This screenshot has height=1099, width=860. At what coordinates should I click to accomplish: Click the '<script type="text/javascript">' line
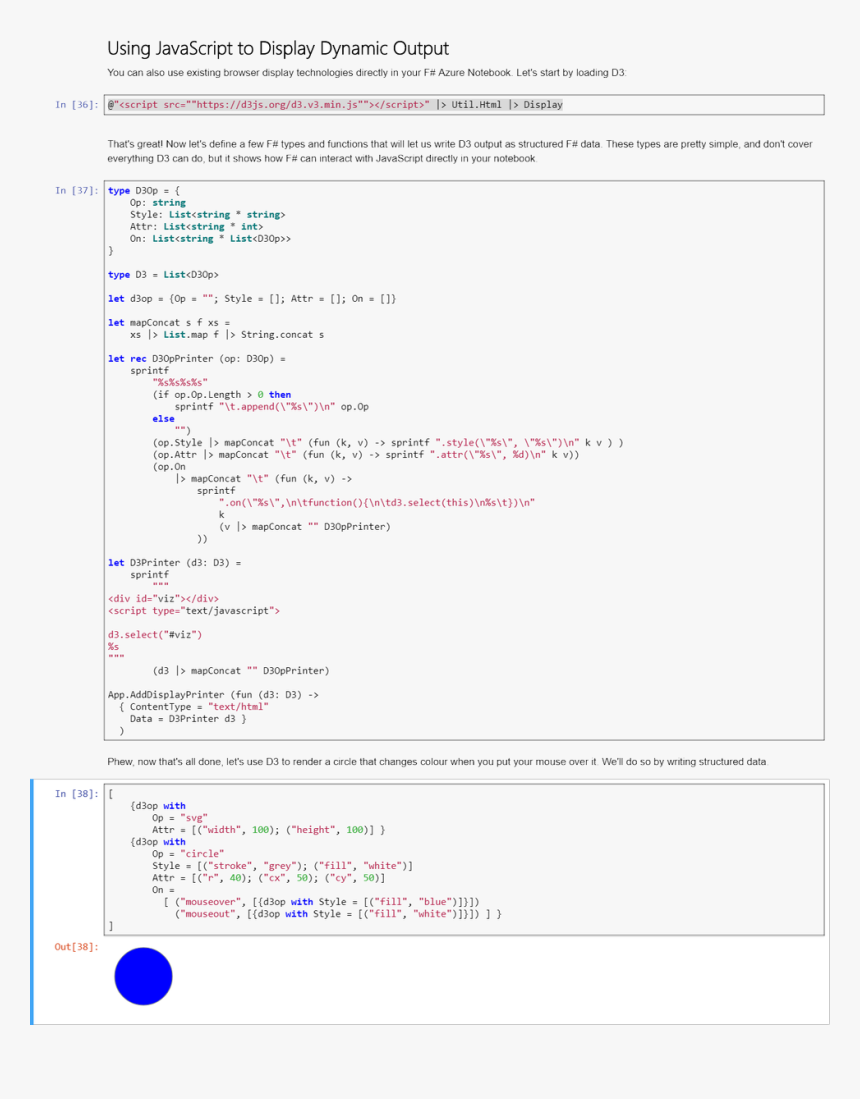(x=194, y=610)
